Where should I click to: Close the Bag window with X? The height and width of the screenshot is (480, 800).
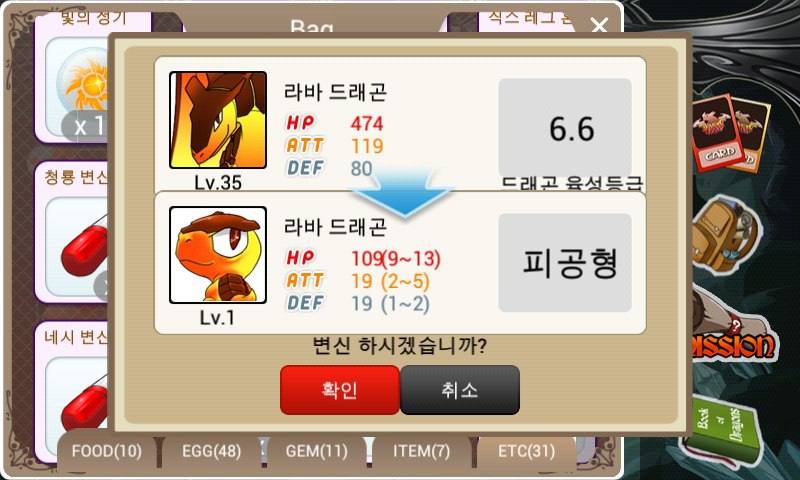(599, 24)
